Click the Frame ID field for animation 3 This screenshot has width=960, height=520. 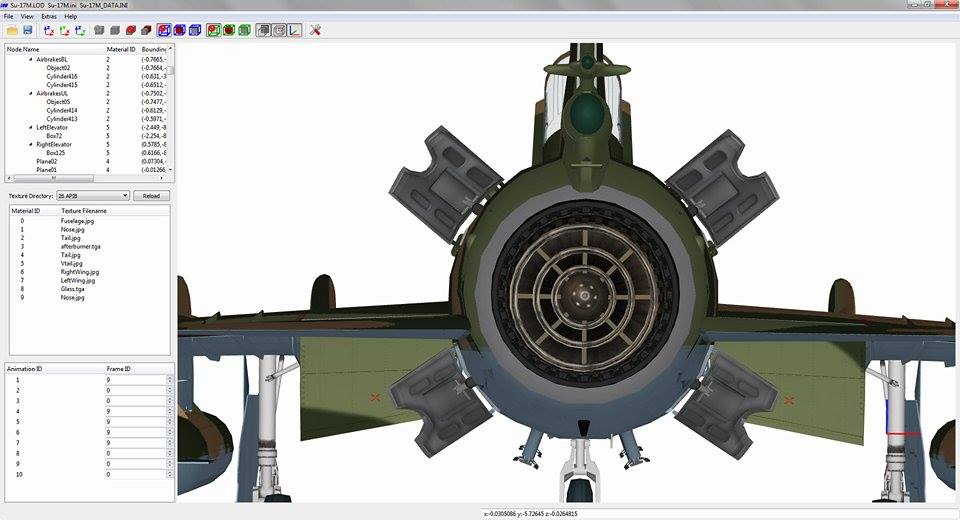coord(136,401)
